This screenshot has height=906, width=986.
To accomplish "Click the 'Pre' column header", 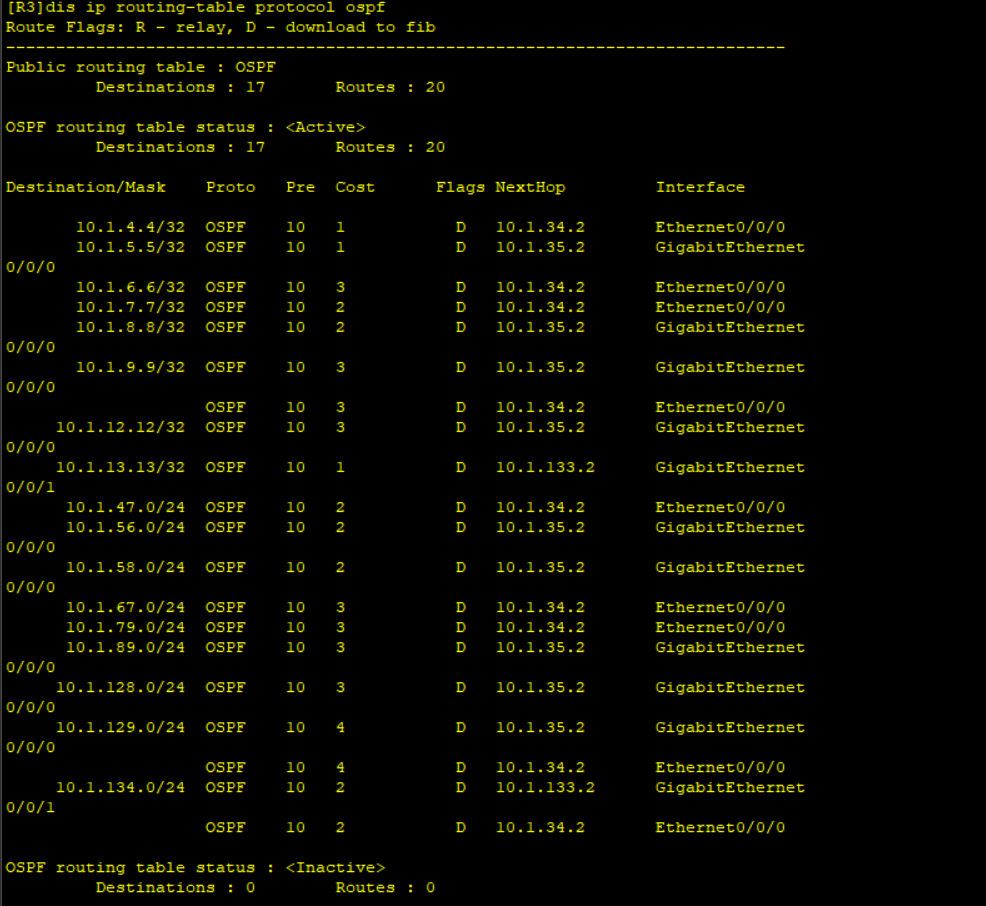I will coord(301,187).
